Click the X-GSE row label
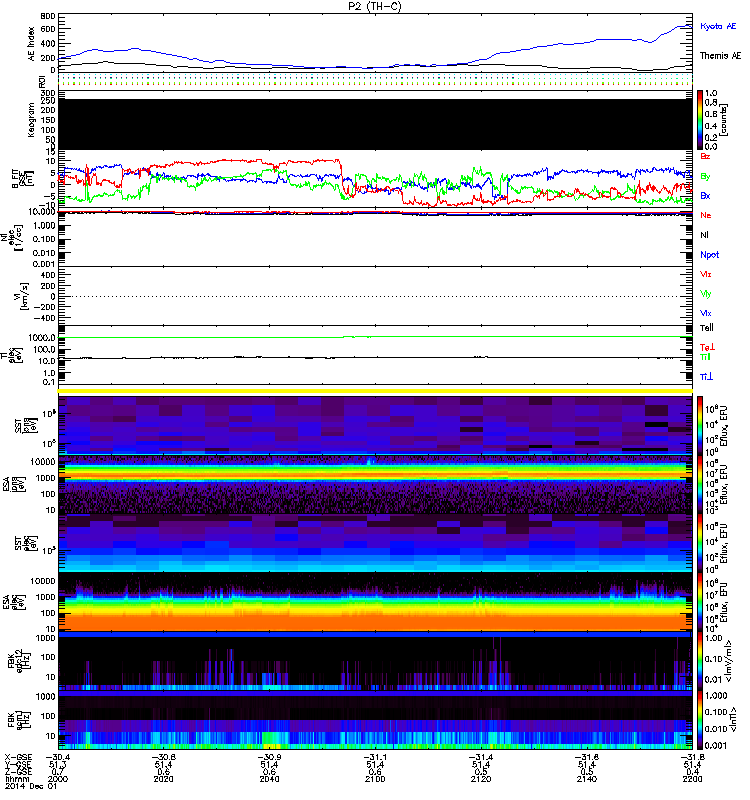Viewport: 750px width, 800px height. (x=18, y=758)
